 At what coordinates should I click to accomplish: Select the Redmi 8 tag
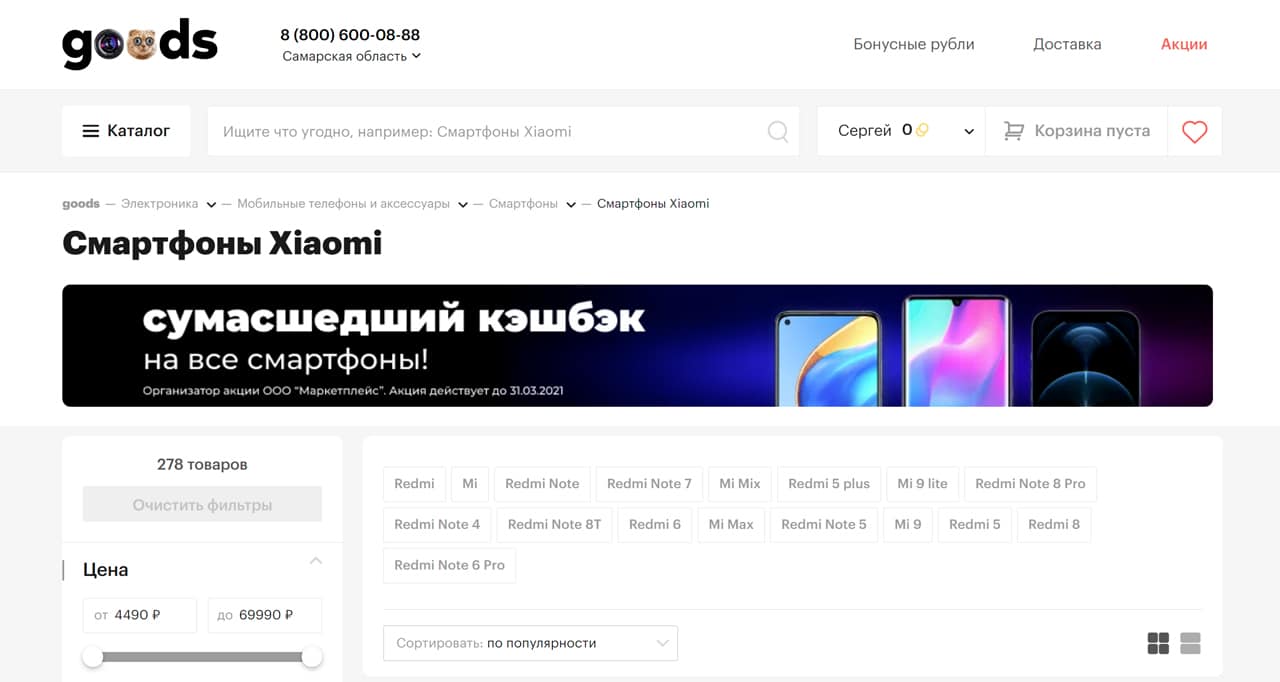[x=1054, y=524]
